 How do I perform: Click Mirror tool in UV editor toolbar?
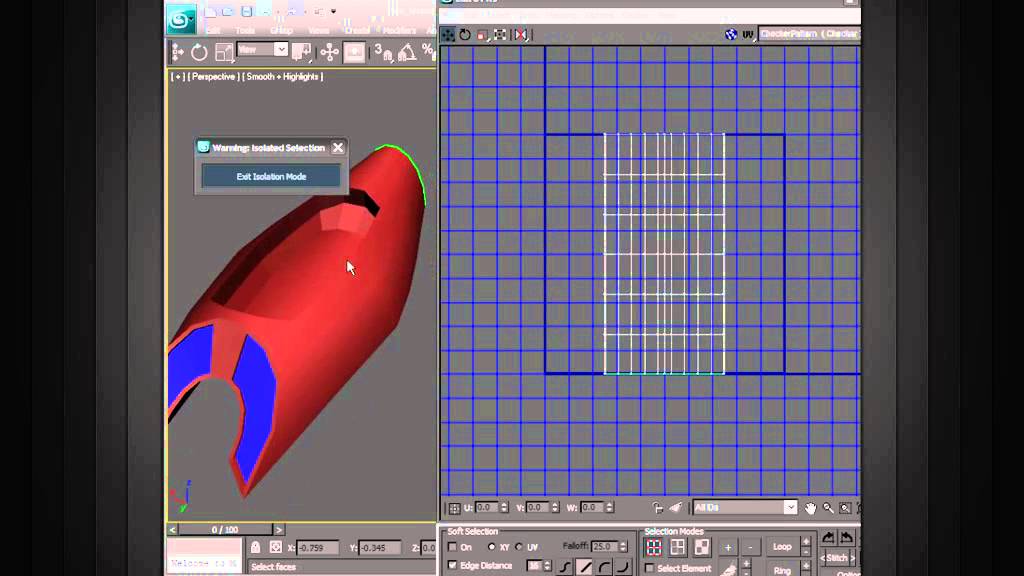pos(520,35)
